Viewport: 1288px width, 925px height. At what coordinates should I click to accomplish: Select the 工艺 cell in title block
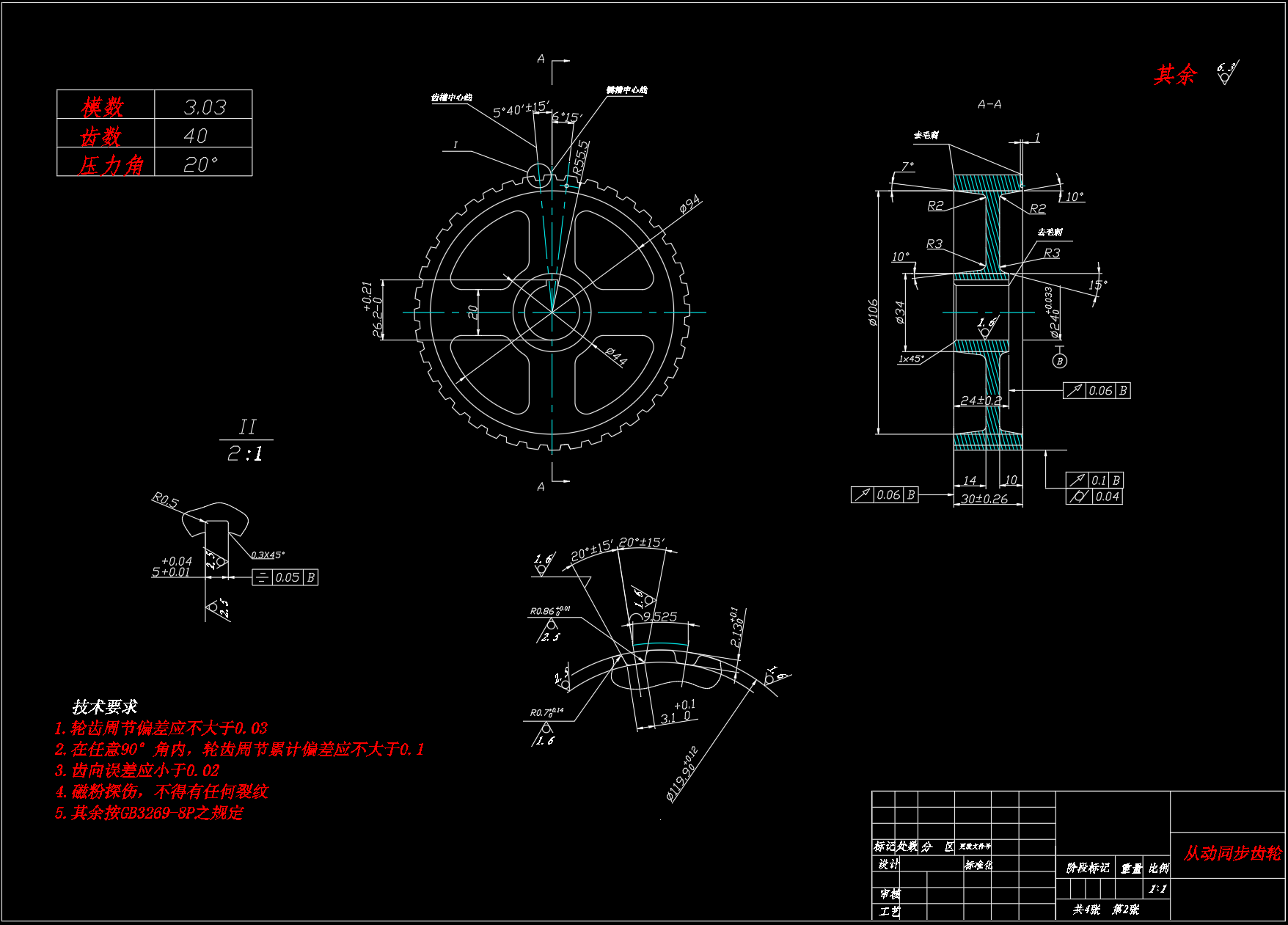890,911
